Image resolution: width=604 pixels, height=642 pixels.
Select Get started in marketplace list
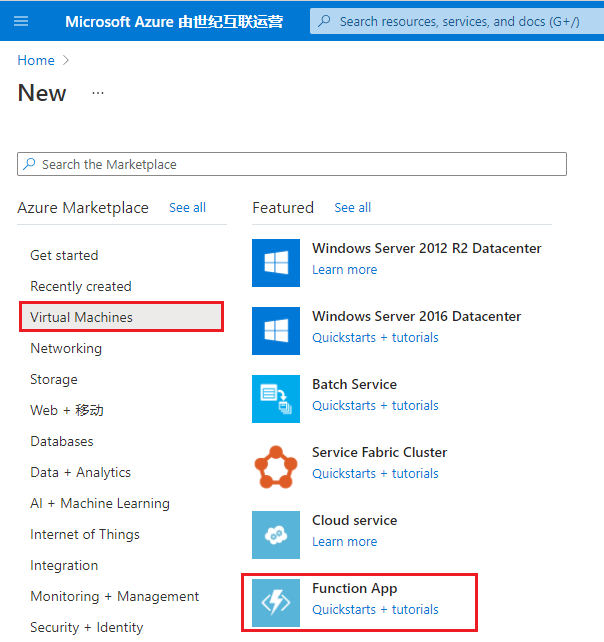(64, 255)
